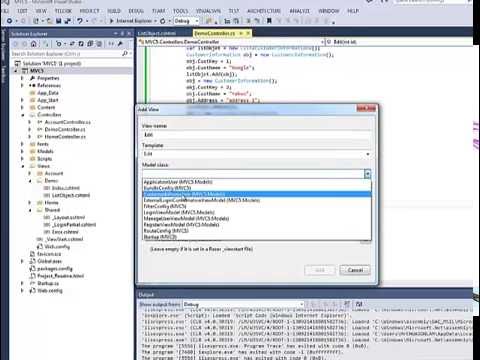Screen dimensions: 480x360
Task: Close the Add View dialog
Action: 366,109
